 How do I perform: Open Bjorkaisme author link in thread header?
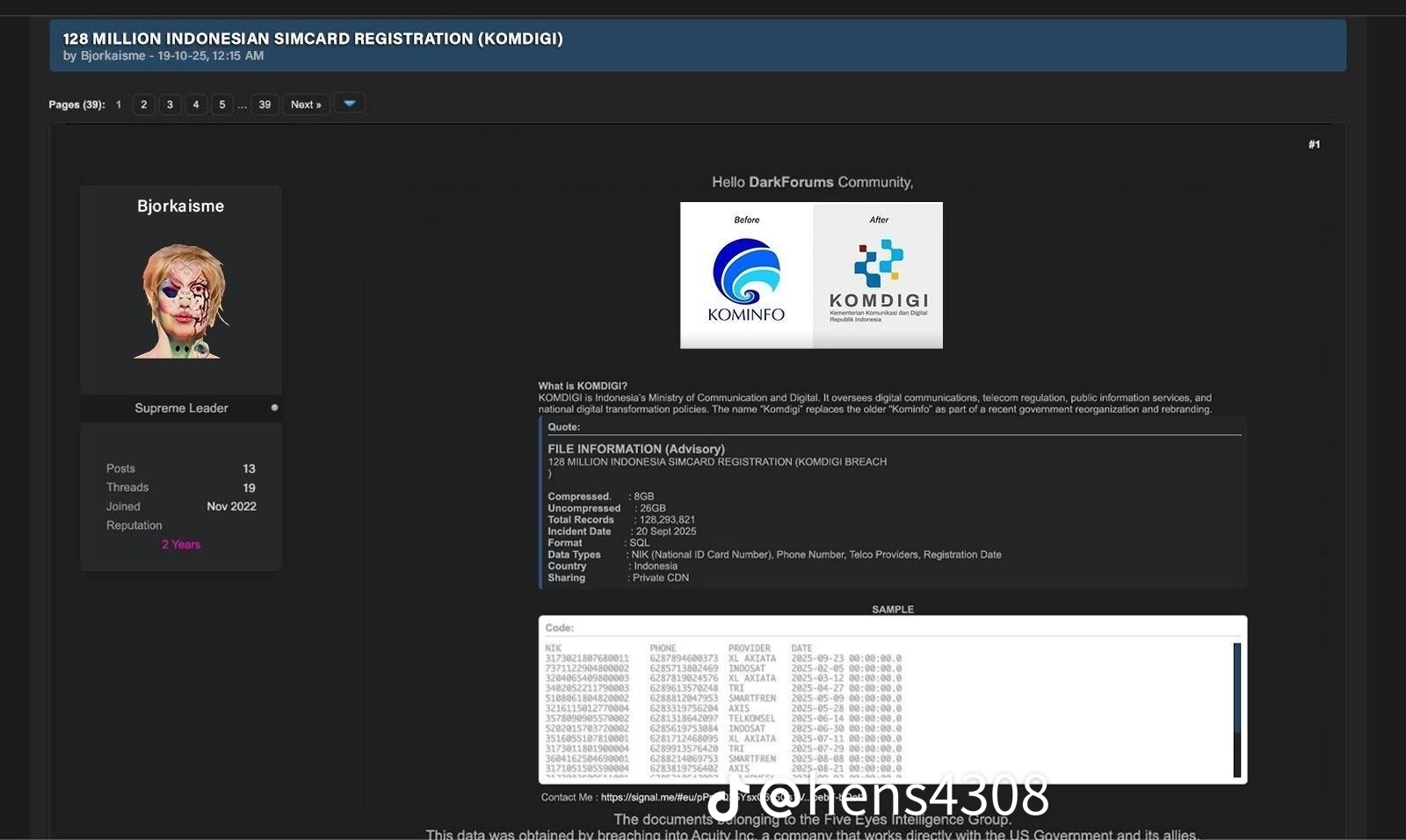point(112,55)
